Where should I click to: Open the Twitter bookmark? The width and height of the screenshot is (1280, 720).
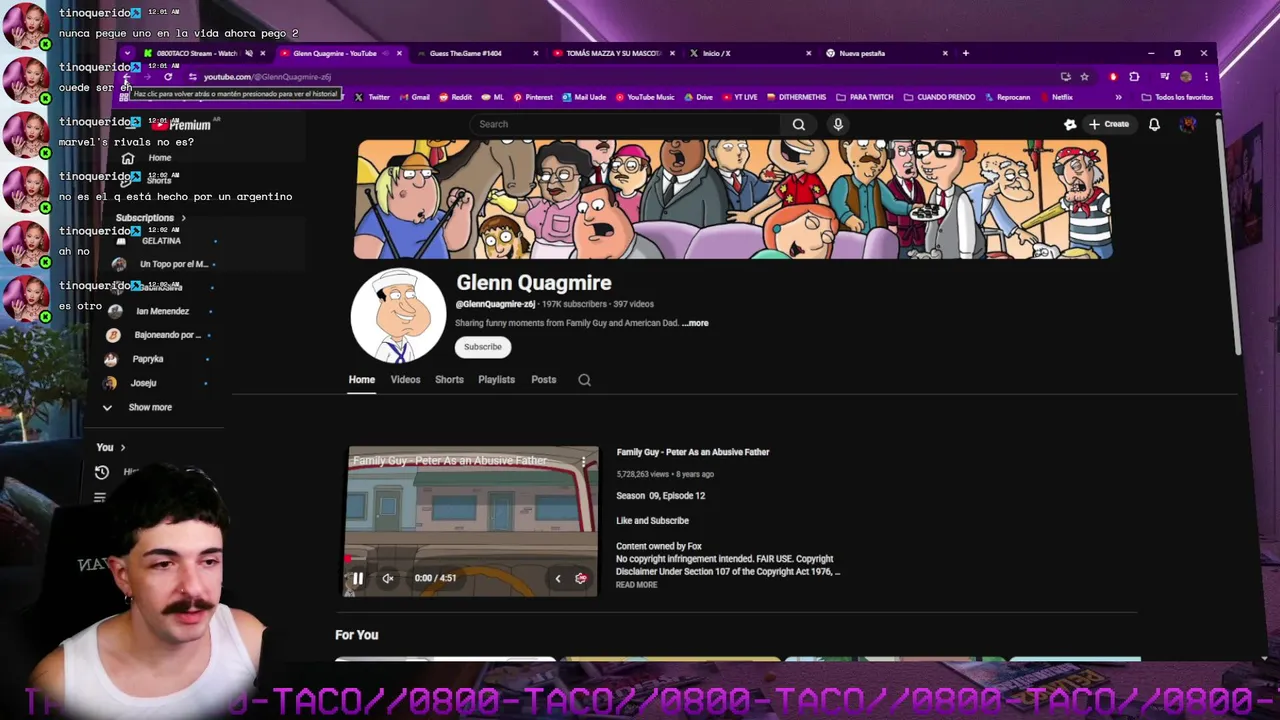pyautogui.click(x=372, y=97)
